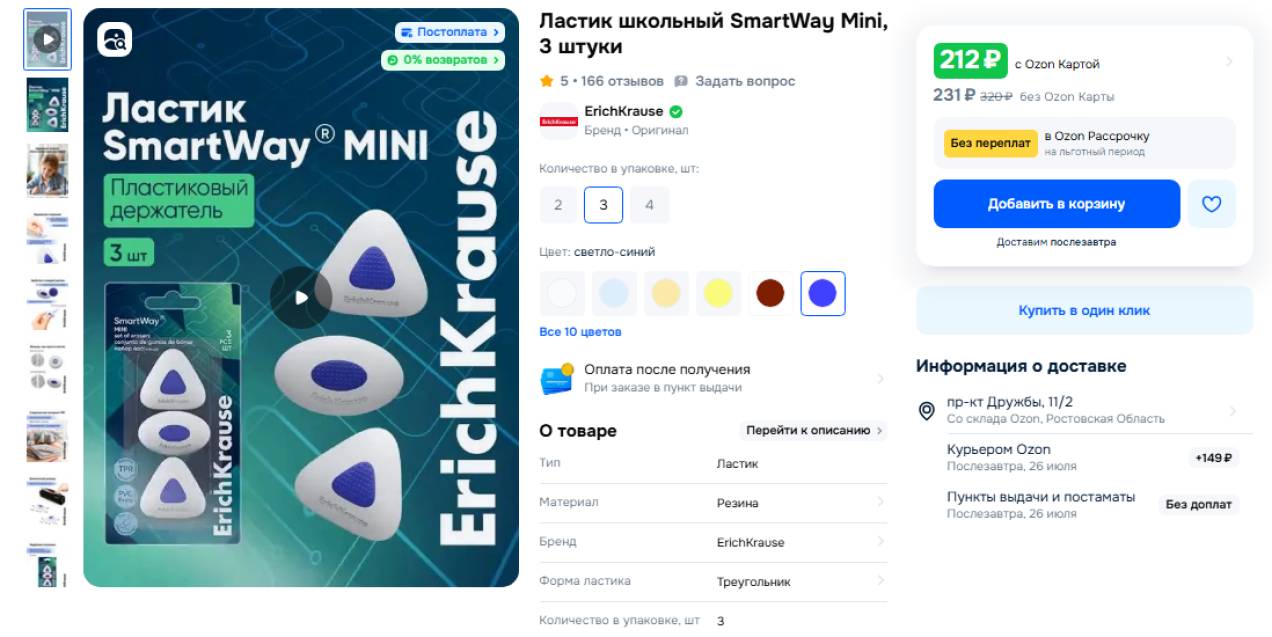Open visual search icon on product image

[x=115, y=40]
